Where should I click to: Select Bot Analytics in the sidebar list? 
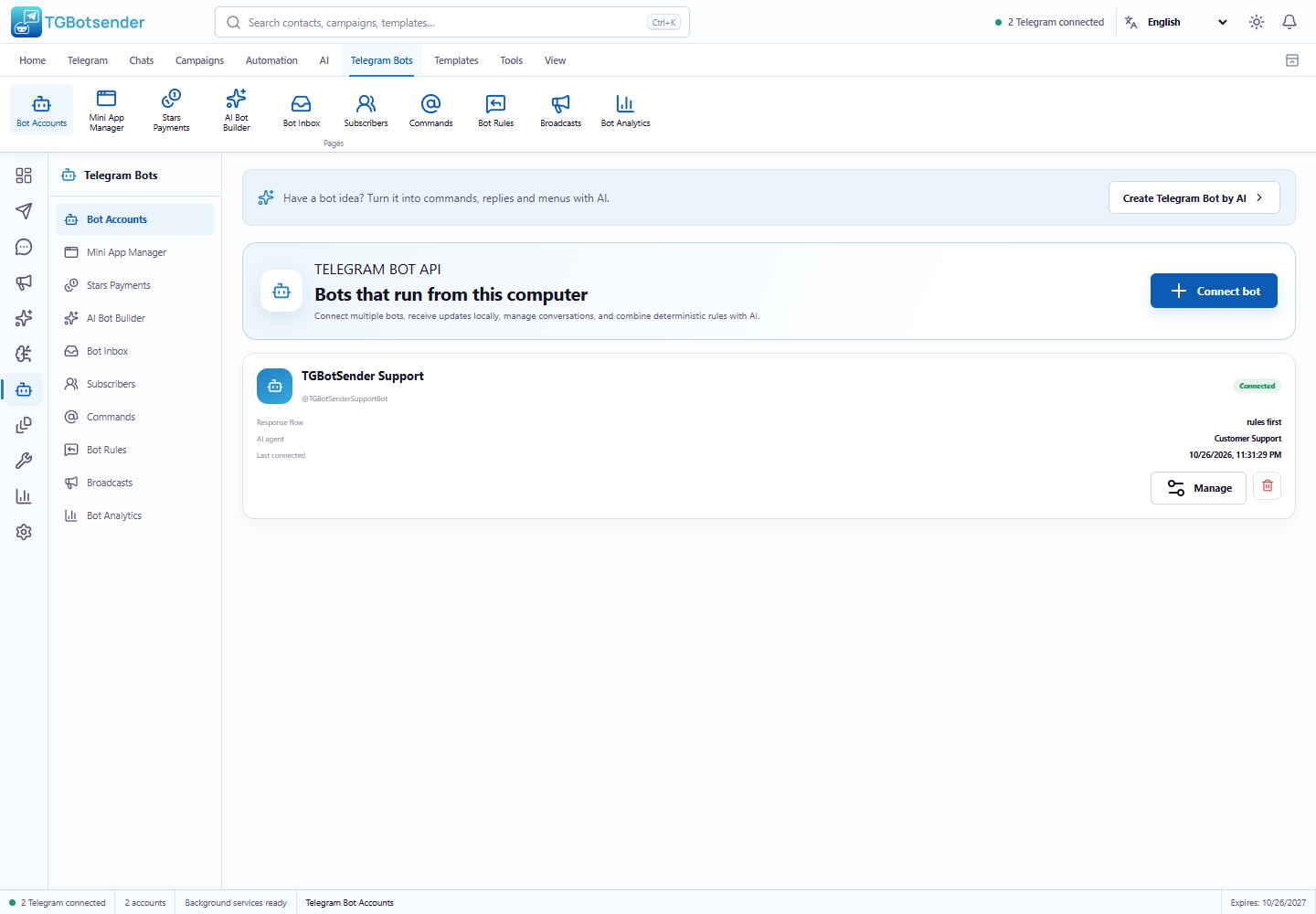click(x=134, y=515)
